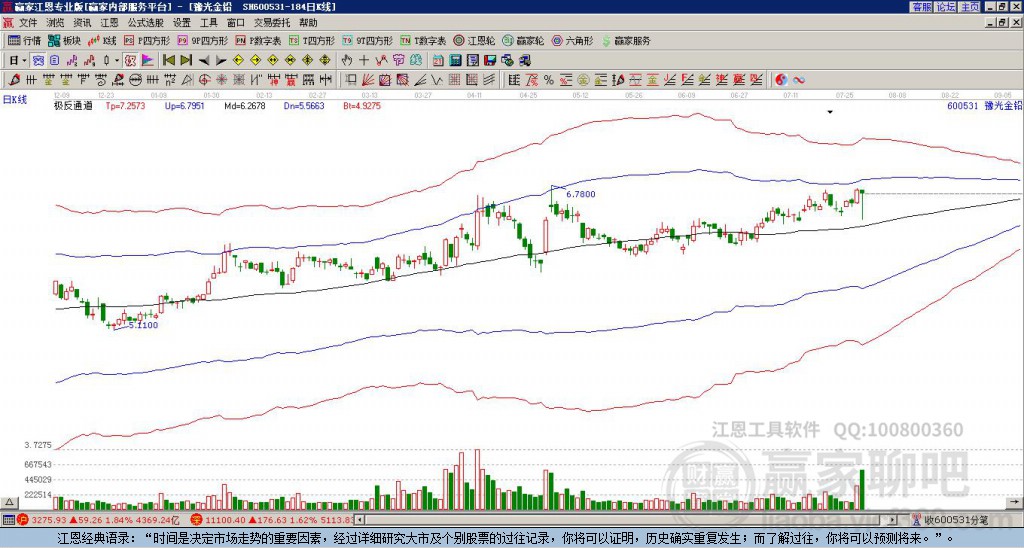
Task: Click the 5.1100 low price label
Action: click(x=143, y=325)
